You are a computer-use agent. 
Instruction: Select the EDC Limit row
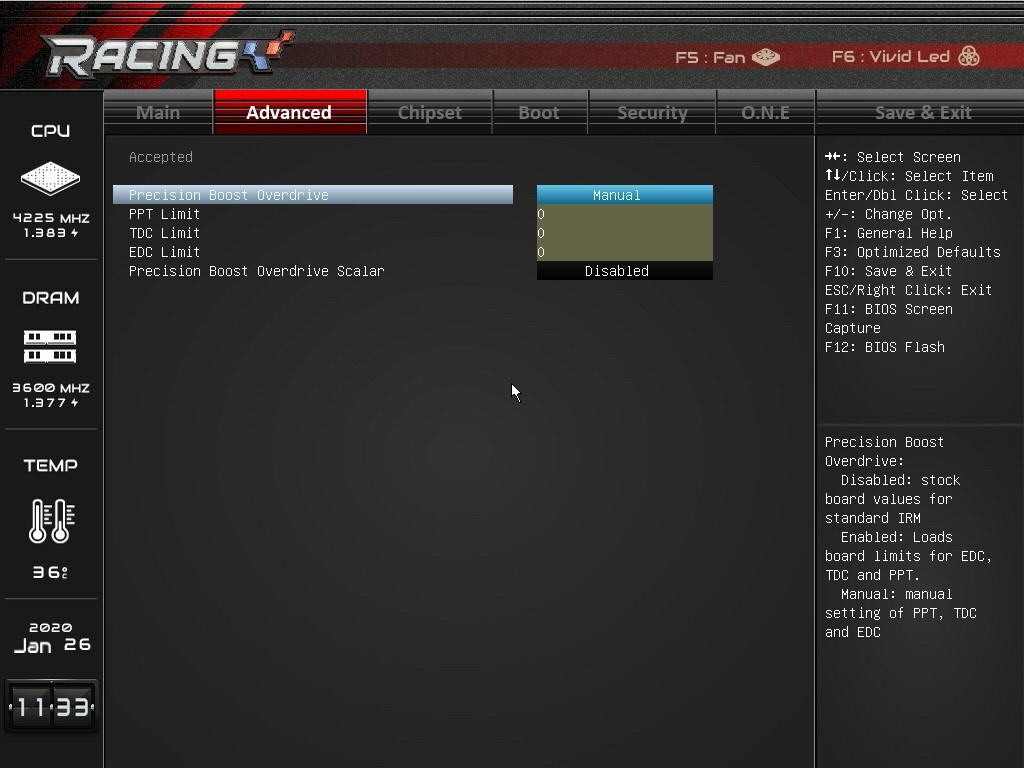[x=313, y=252]
